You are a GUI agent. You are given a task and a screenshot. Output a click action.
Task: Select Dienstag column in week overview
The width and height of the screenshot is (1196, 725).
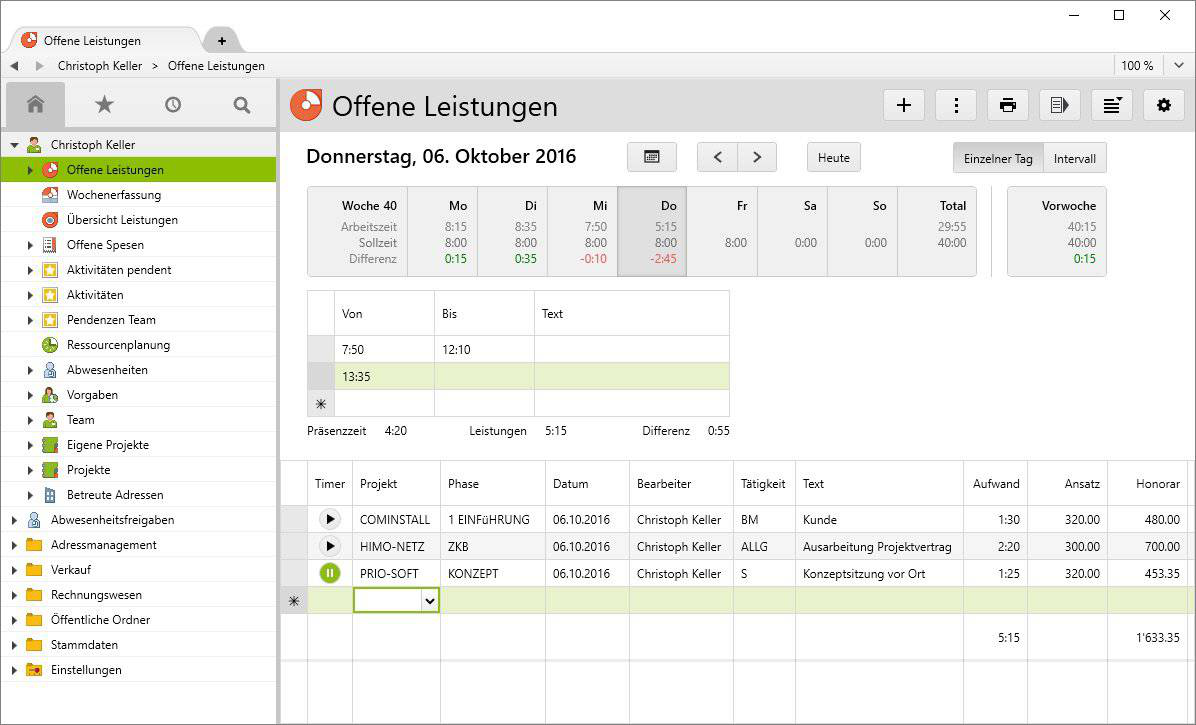[x=513, y=231]
